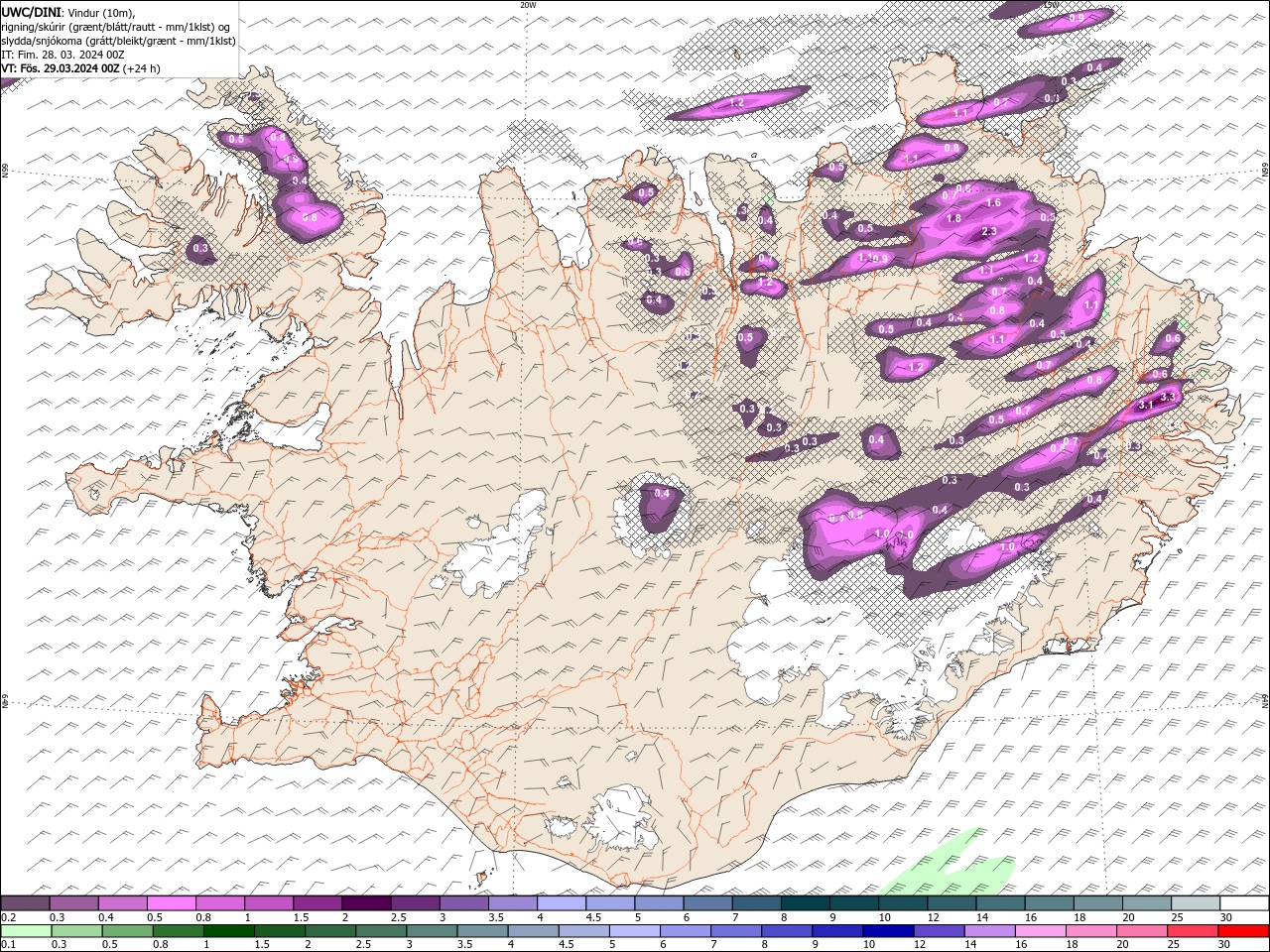Click the rain swatch between 25 and 30
1270x952 pixels.
[x=1192, y=931]
